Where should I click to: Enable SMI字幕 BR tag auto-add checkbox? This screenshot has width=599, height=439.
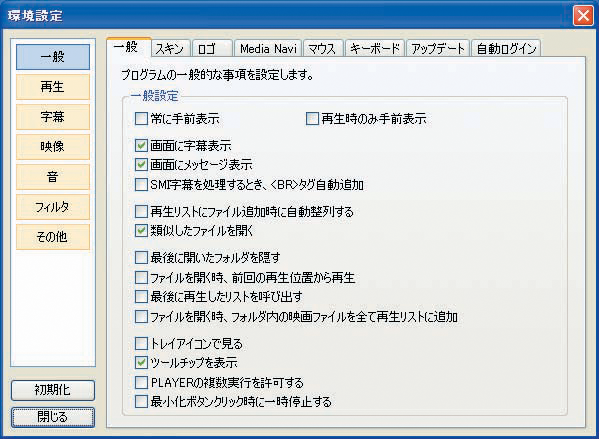point(141,185)
